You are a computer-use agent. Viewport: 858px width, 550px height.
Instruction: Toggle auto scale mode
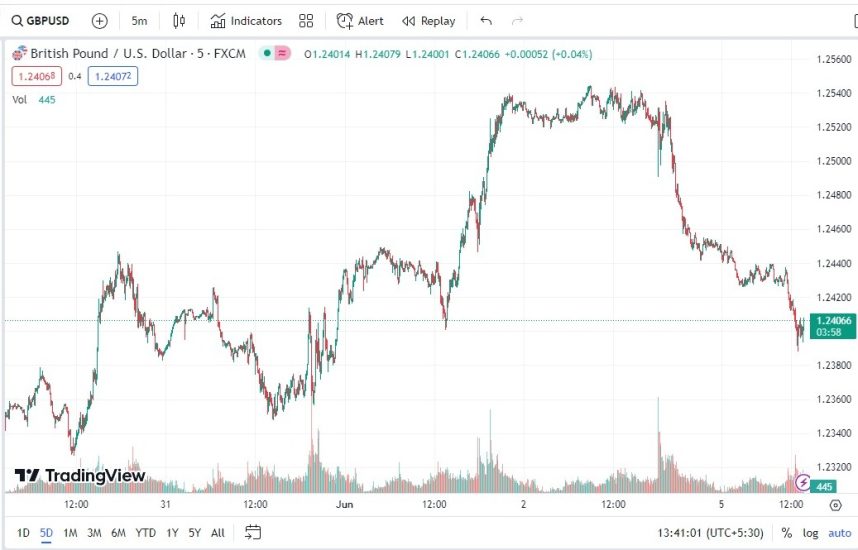pyautogui.click(x=838, y=533)
